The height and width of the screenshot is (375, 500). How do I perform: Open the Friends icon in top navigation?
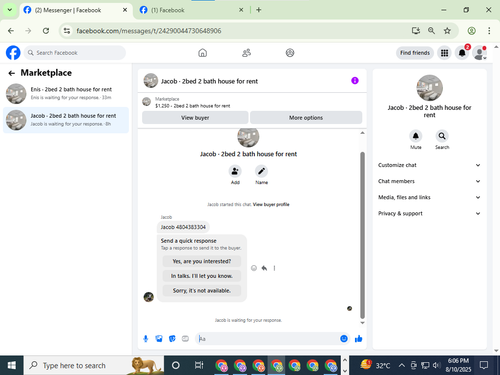pos(246,53)
